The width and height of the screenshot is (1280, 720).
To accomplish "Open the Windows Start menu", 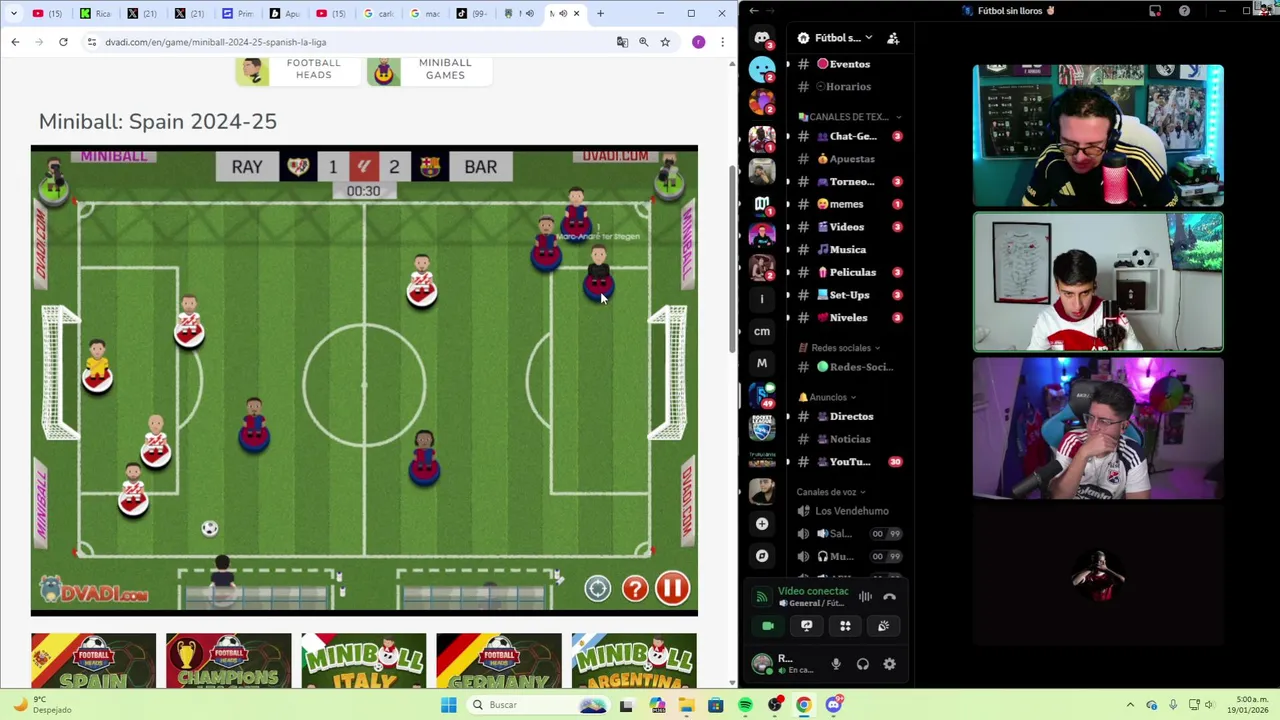I will click(449, 705).
